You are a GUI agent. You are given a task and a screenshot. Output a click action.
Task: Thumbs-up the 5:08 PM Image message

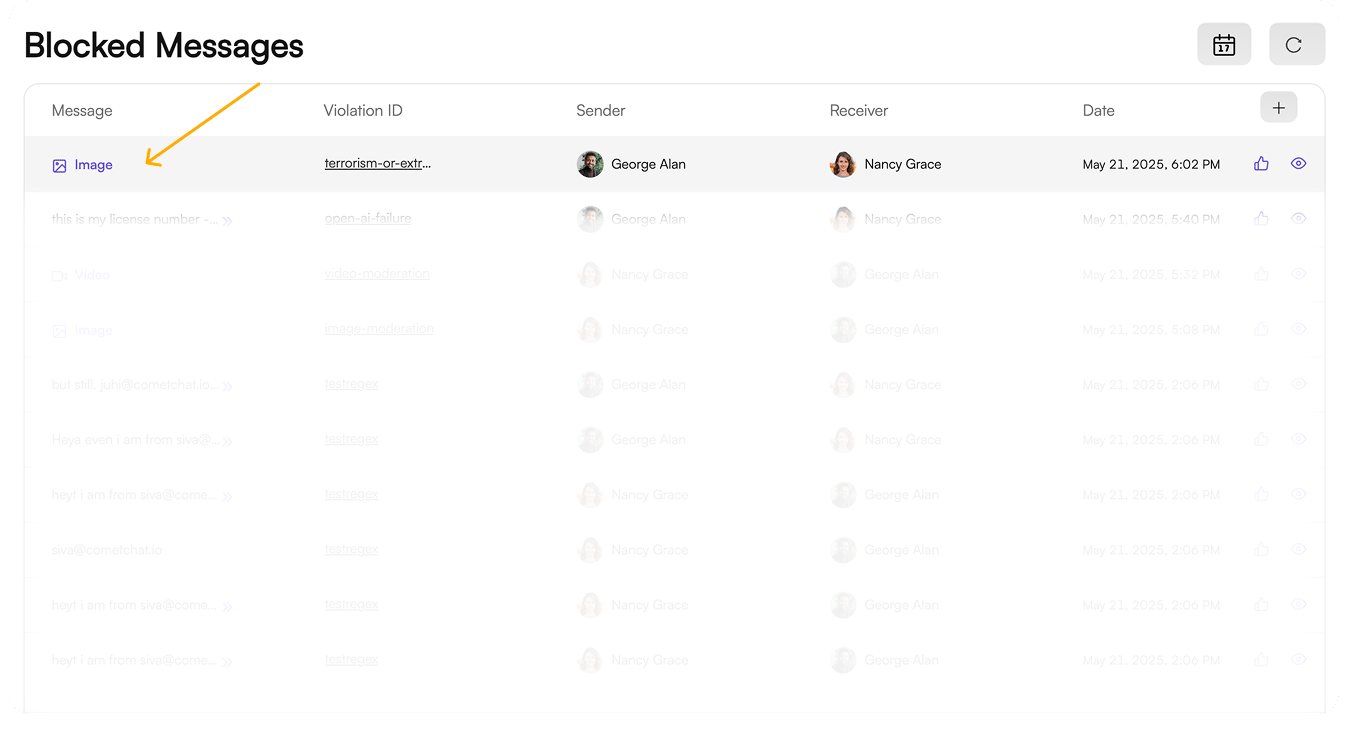pos(1261,329)
